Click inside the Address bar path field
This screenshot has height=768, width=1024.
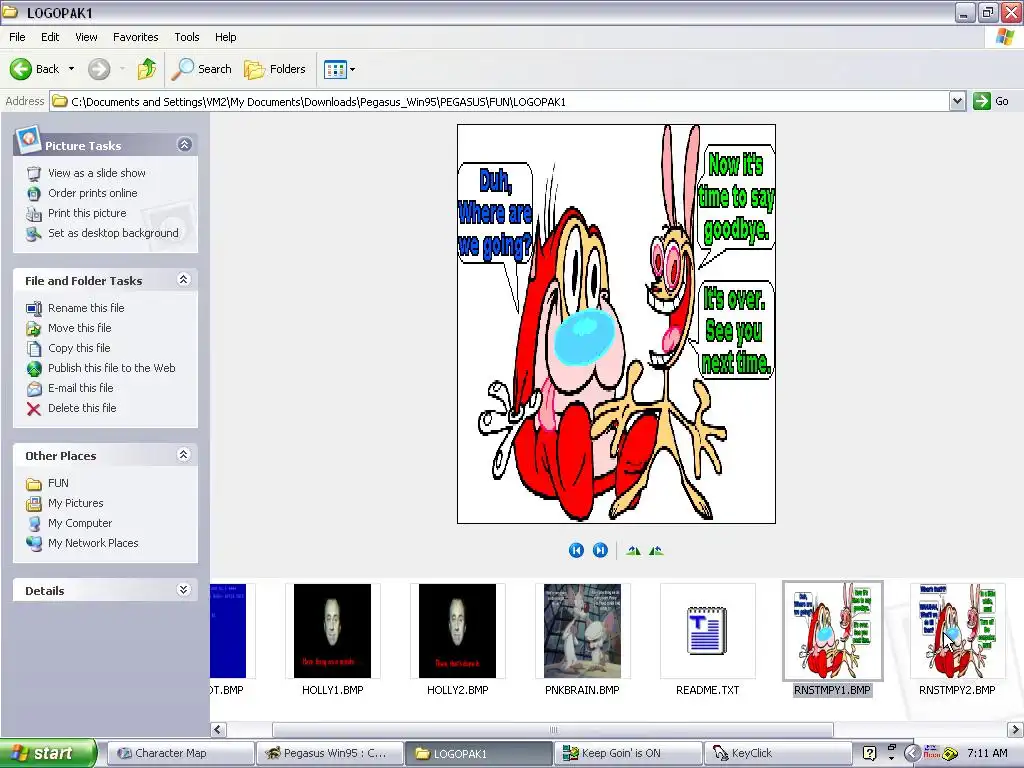(500, 101)
